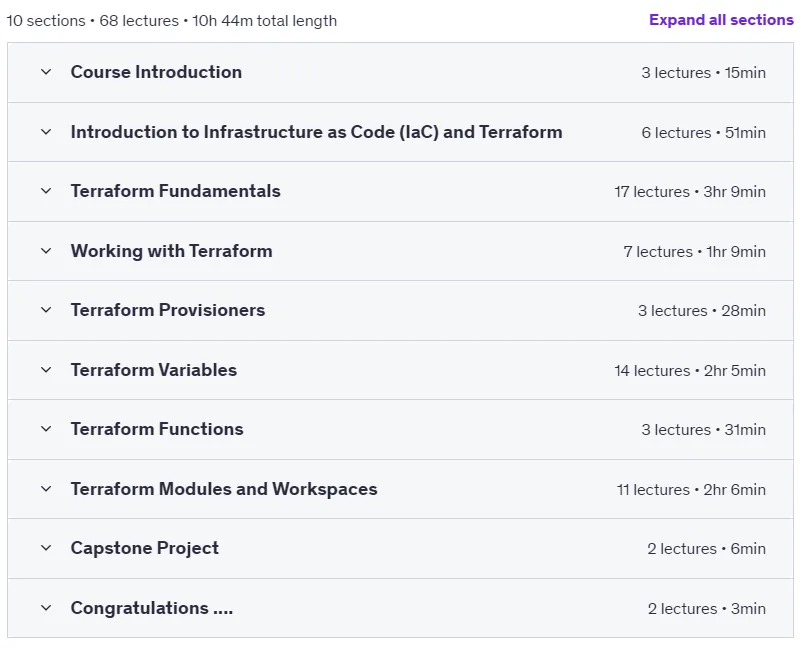Click the 10 sections course summary text
801x649 pixels.
point(172,21)
